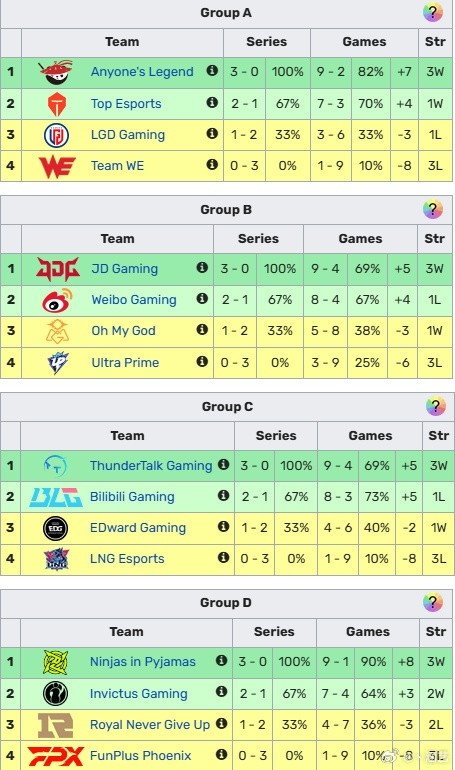Click the Bilibili Gaming BLG logo

point(55,497)
